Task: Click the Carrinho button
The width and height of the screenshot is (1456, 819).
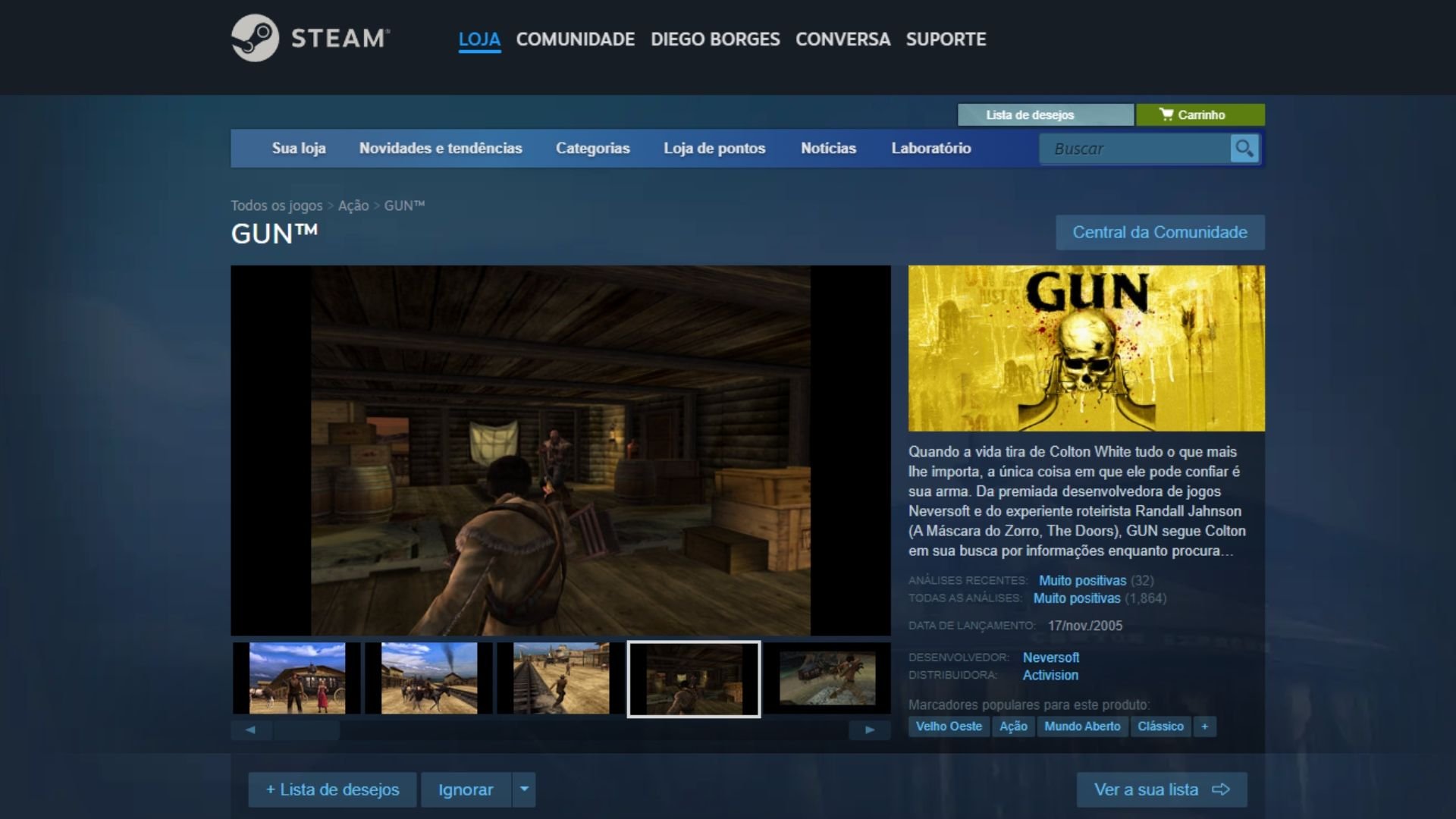Action: 1200,115
